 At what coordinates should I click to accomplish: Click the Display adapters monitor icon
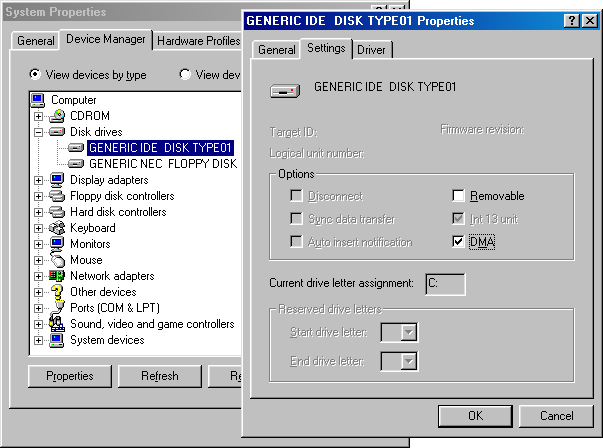click(x=57, y=180)
